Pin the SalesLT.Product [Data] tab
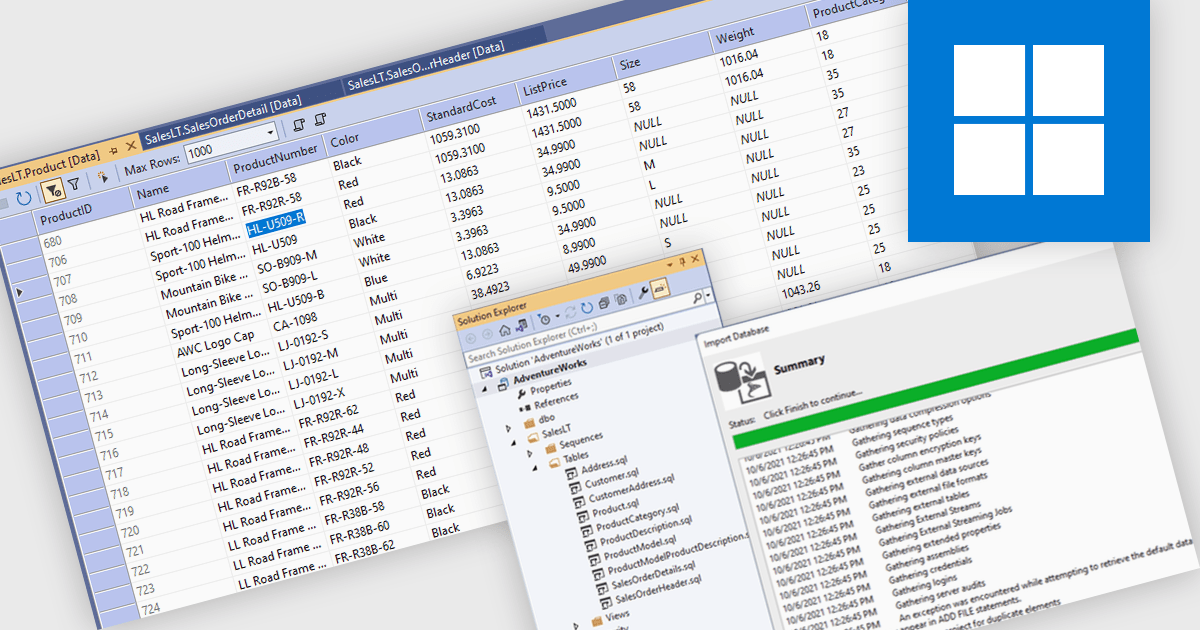Image resolution: width=1200 pixels, height=630 pixels. [x=114, y=150]
